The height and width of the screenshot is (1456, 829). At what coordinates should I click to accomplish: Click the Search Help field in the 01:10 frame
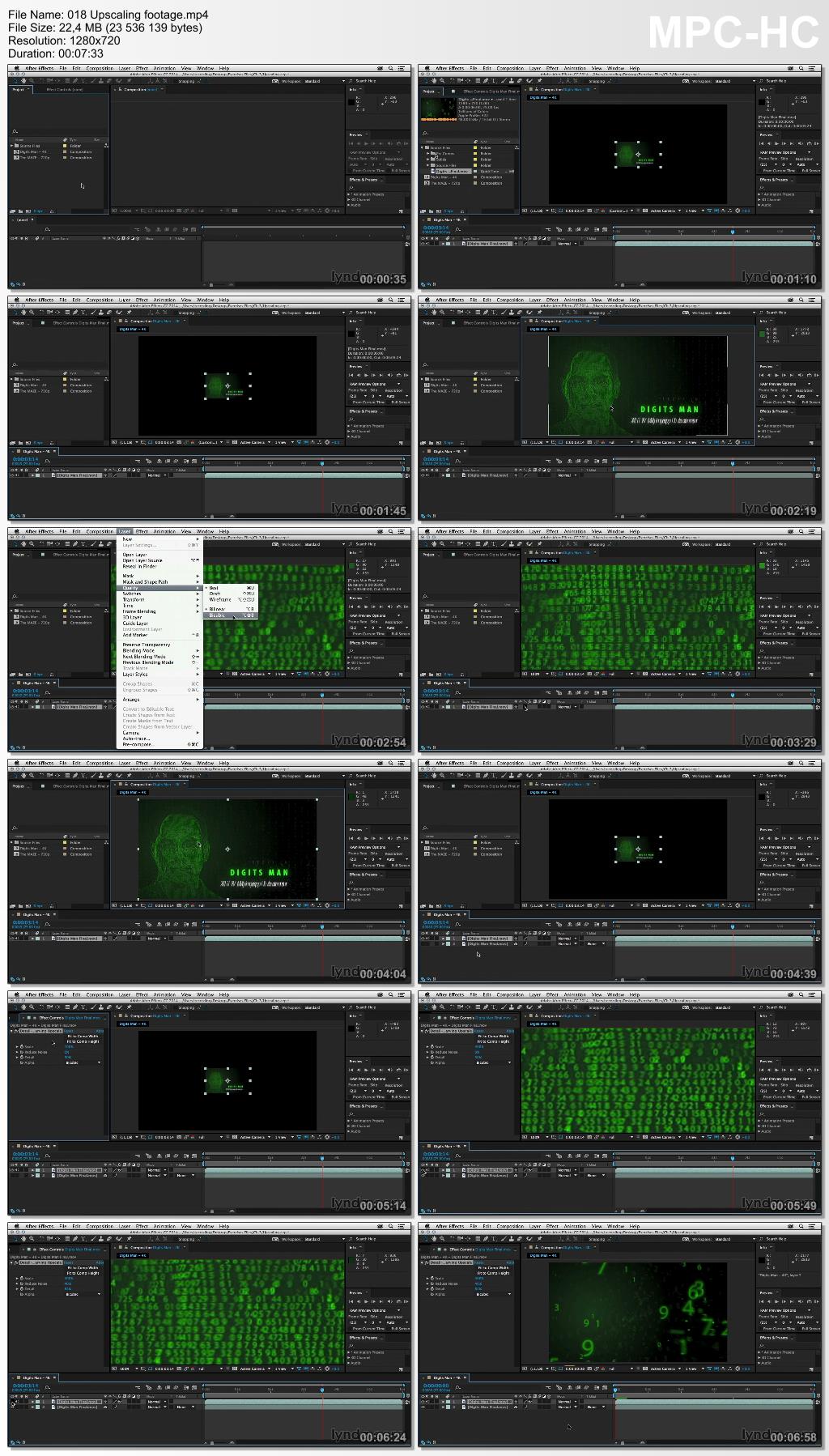[x=789, y=81]
